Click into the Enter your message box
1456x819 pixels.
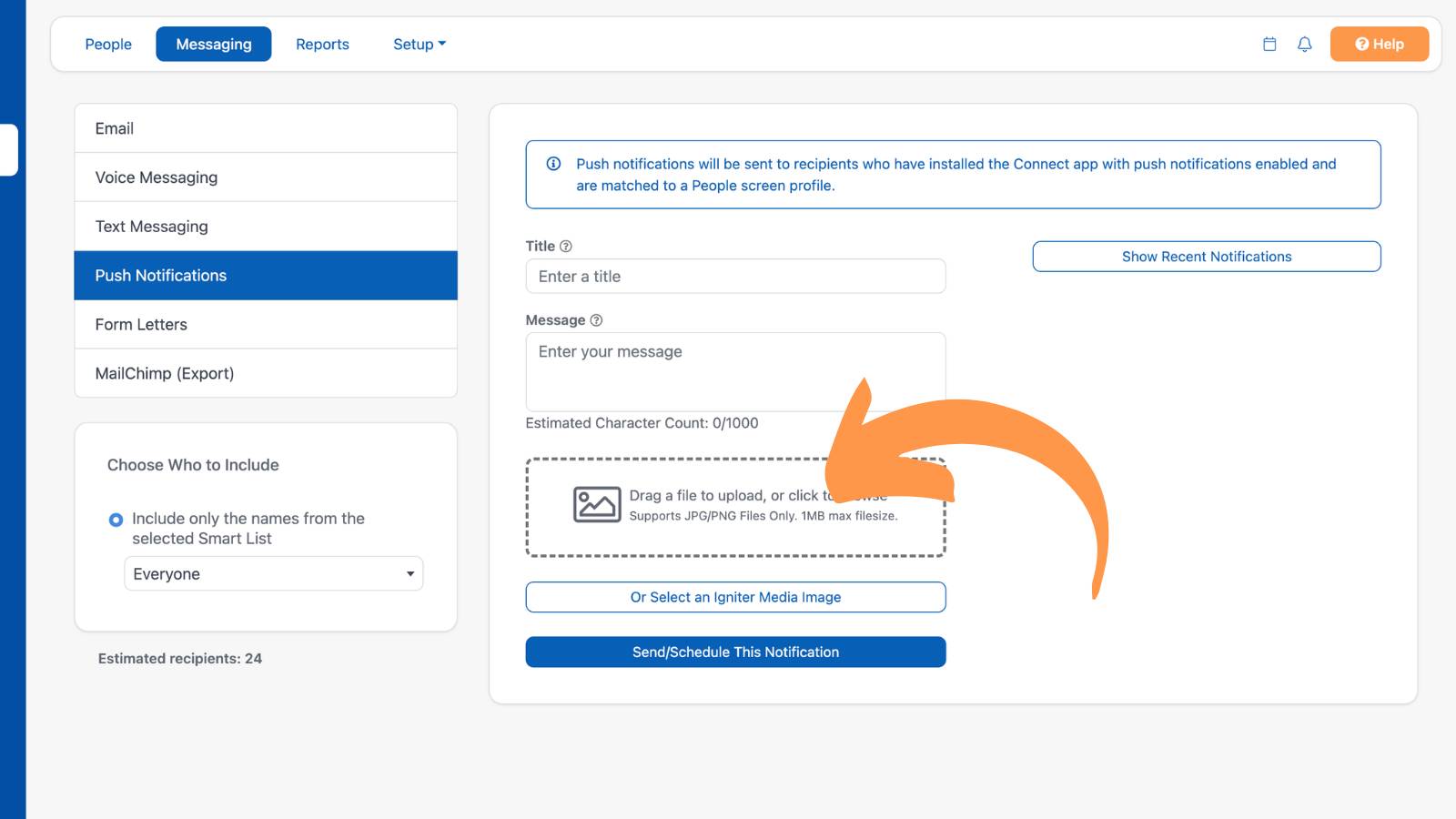pyautogui.click(x=735, y=371)
